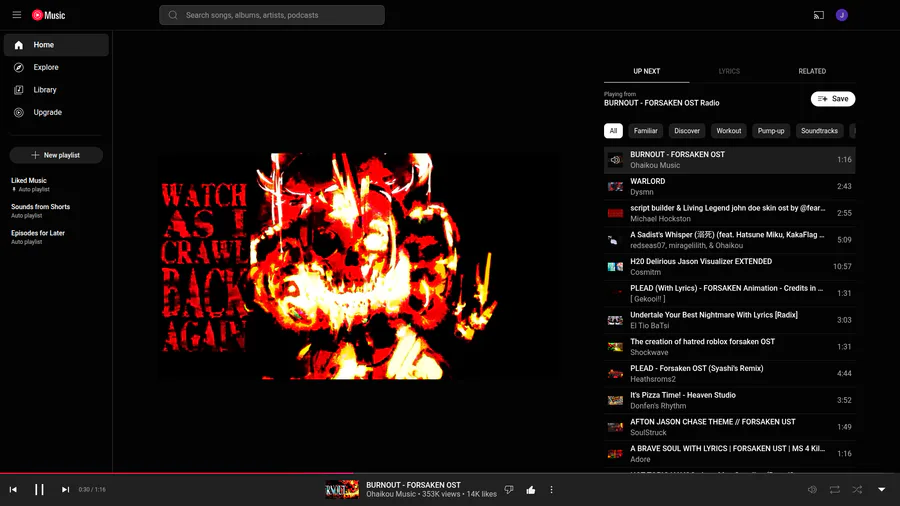Focus the search songs, albums, artists field
Screen dimensions: 900x506
tap(272, 15)
